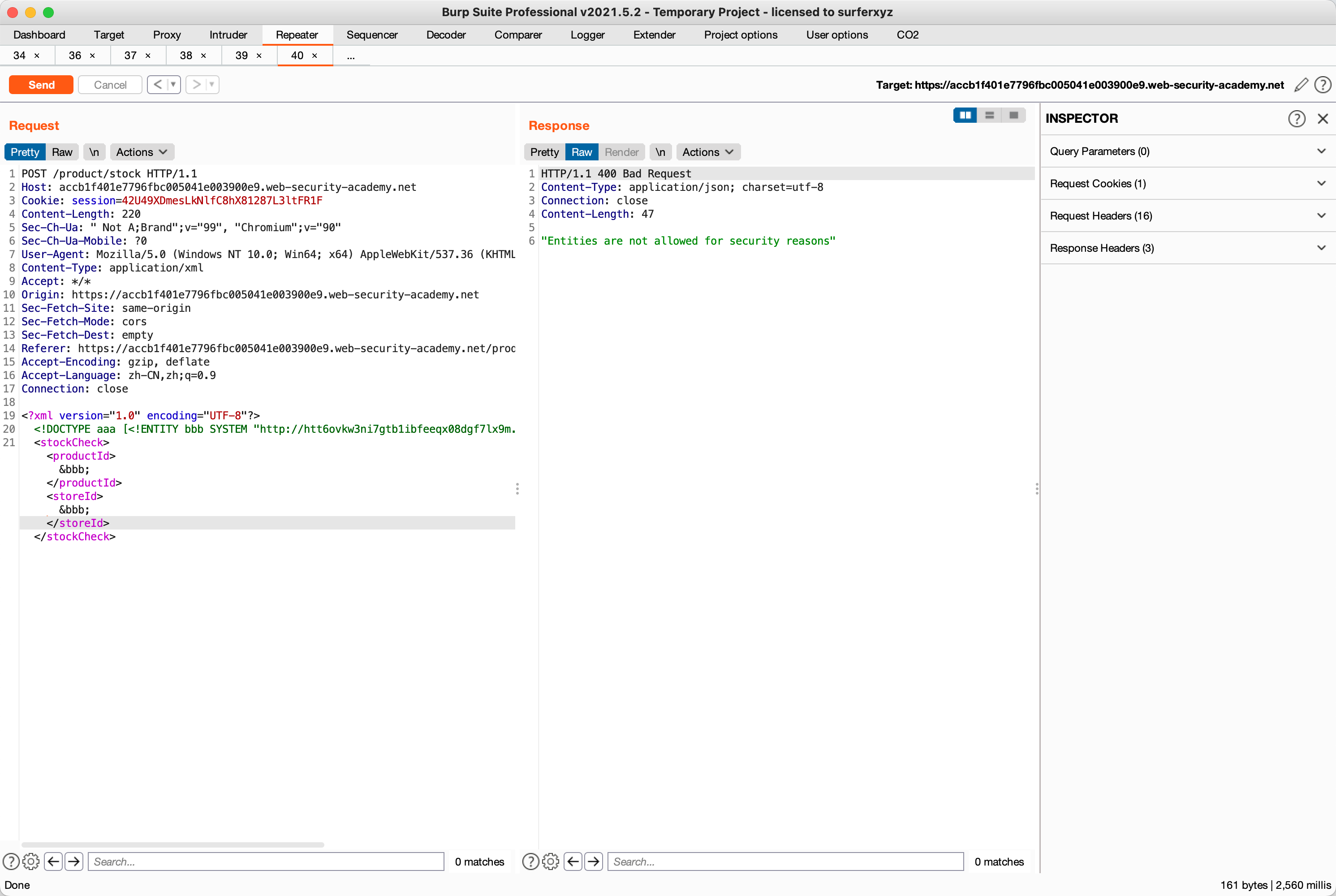Viewport: 1336px width, 896px height.
Task: Close Repeater tab 34
Action: pyautogui.click(x=37, y=56)
